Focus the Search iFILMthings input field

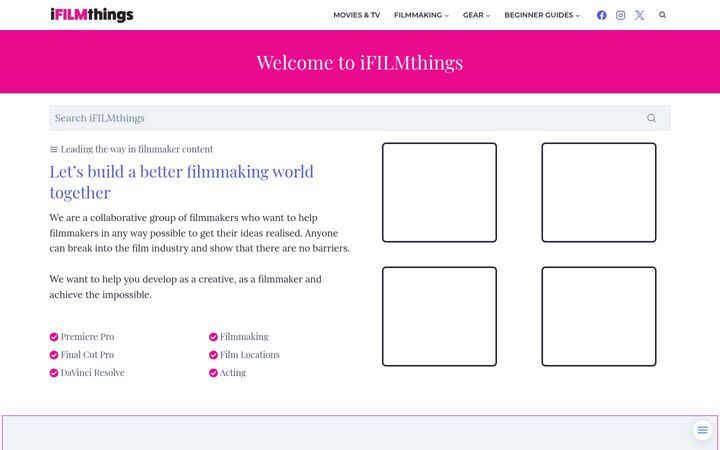pos(360,118)
